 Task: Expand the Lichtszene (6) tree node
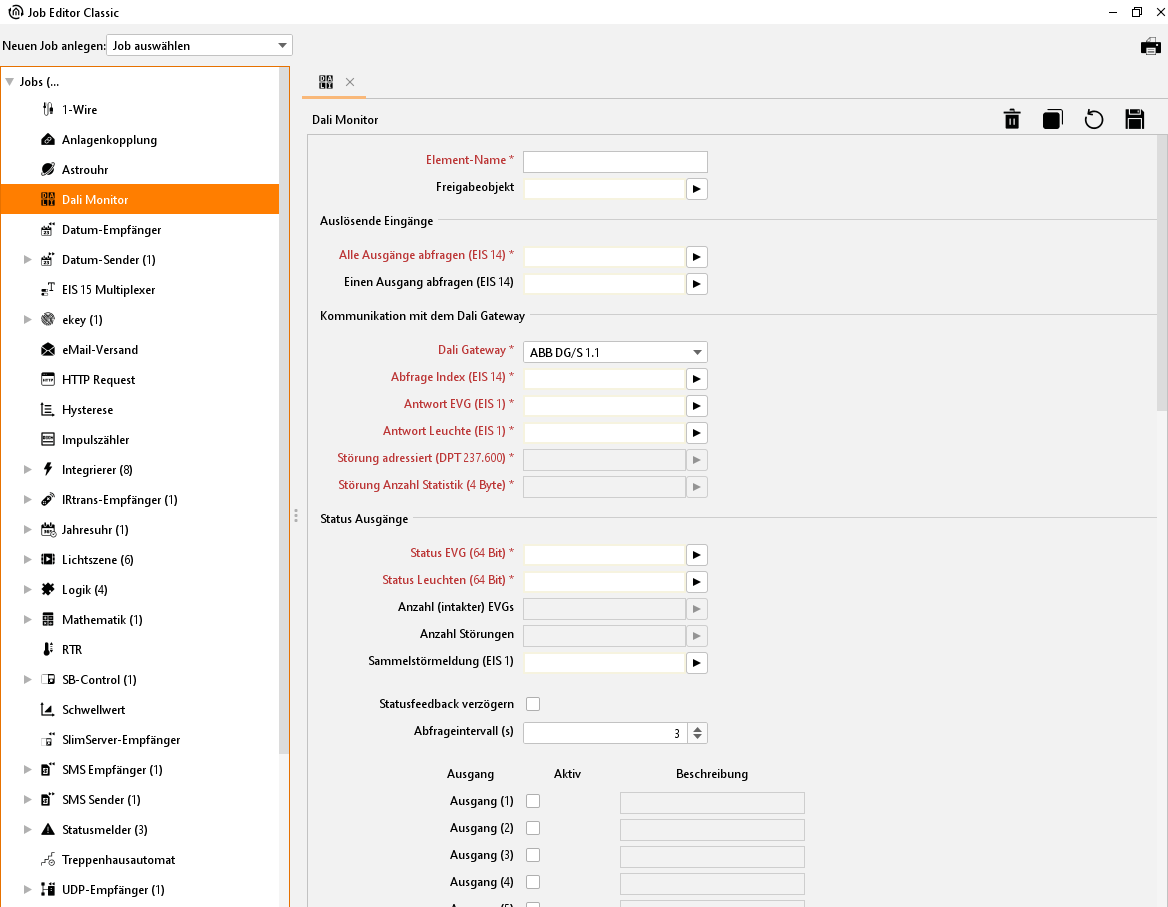pyautogui.click(x=28, y=560)
